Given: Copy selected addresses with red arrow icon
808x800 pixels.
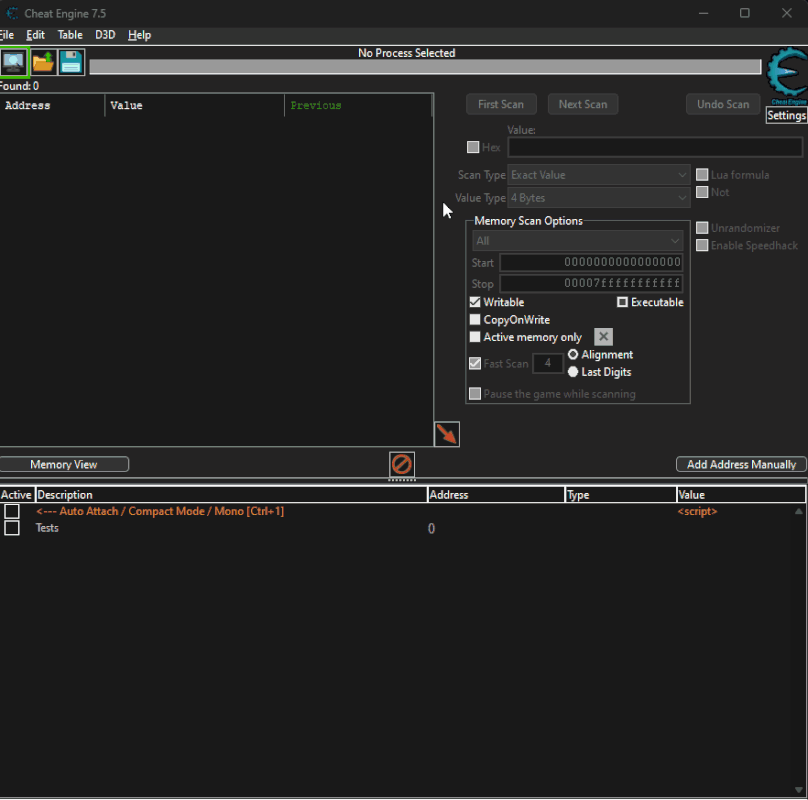Looking at the screenshot, I should 447,434.
